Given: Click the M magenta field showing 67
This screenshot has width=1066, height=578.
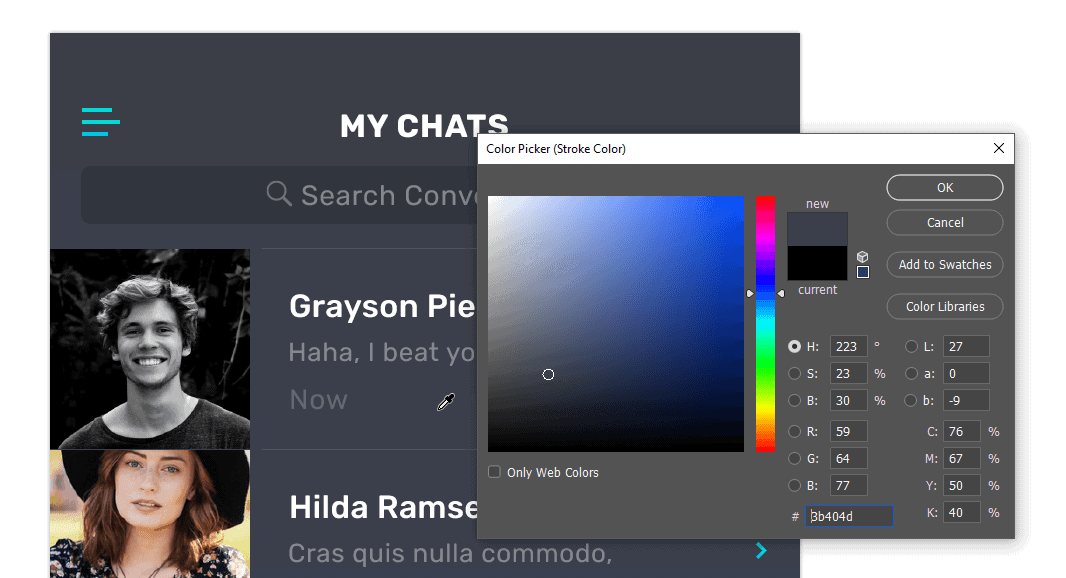Looking at the screenshot, I should click(962, 458).
